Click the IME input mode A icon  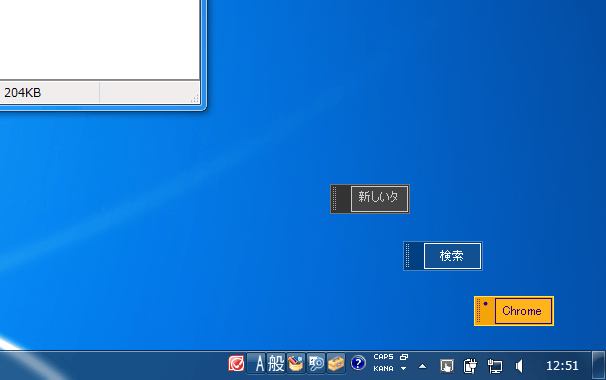[257, 363]
